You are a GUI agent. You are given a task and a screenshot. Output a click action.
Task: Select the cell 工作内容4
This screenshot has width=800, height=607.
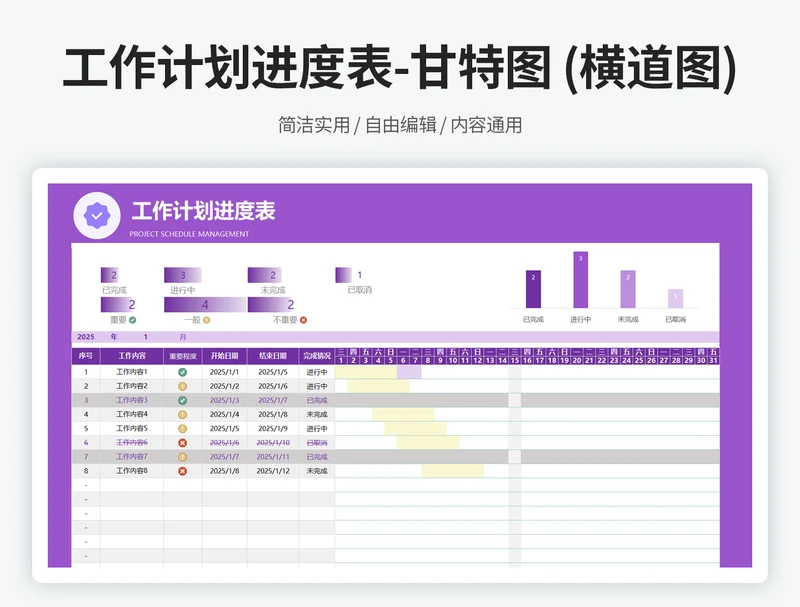click(x=132, y=414)
